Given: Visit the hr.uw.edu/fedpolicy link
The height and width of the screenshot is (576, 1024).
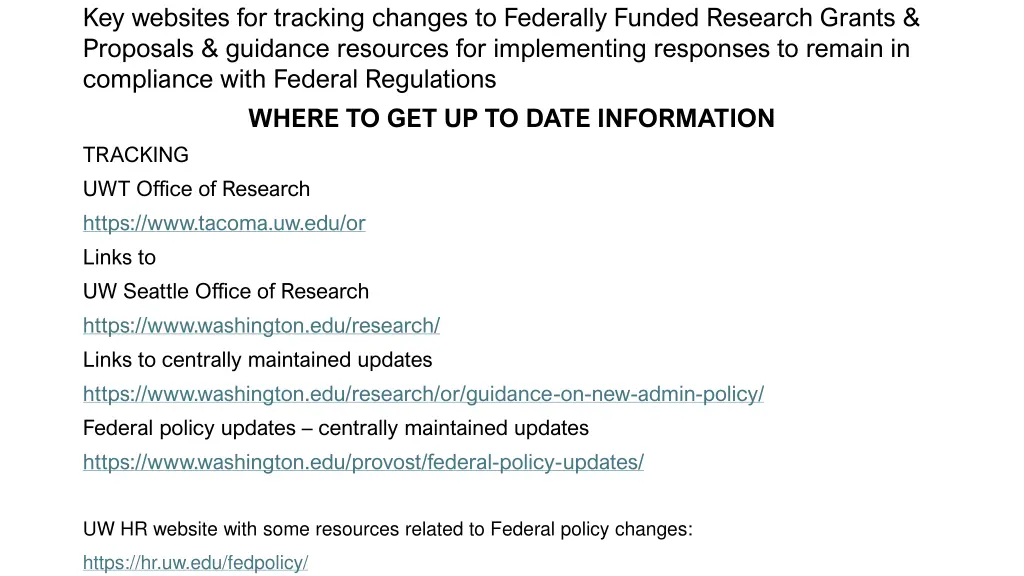Looking at the screenshot, I should (195, 563).
